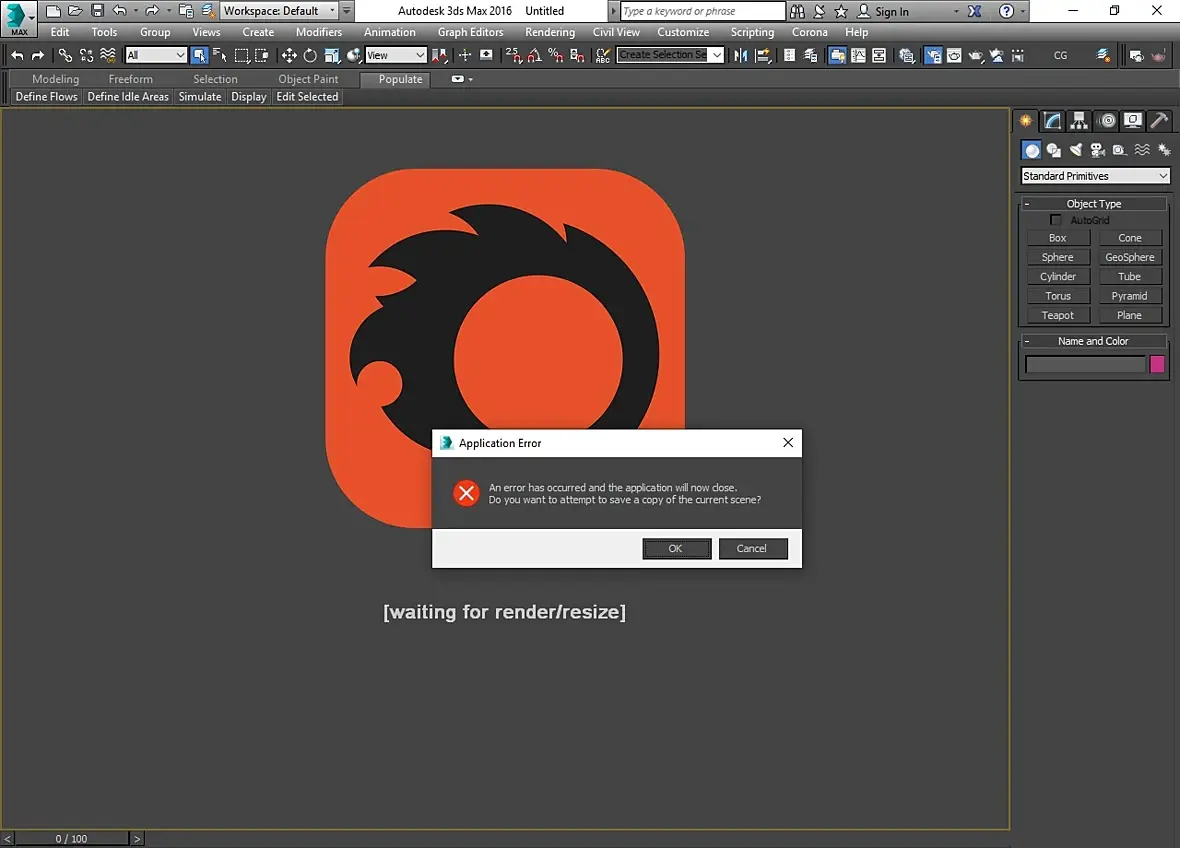Click the keyword search input field

point(702,11)
